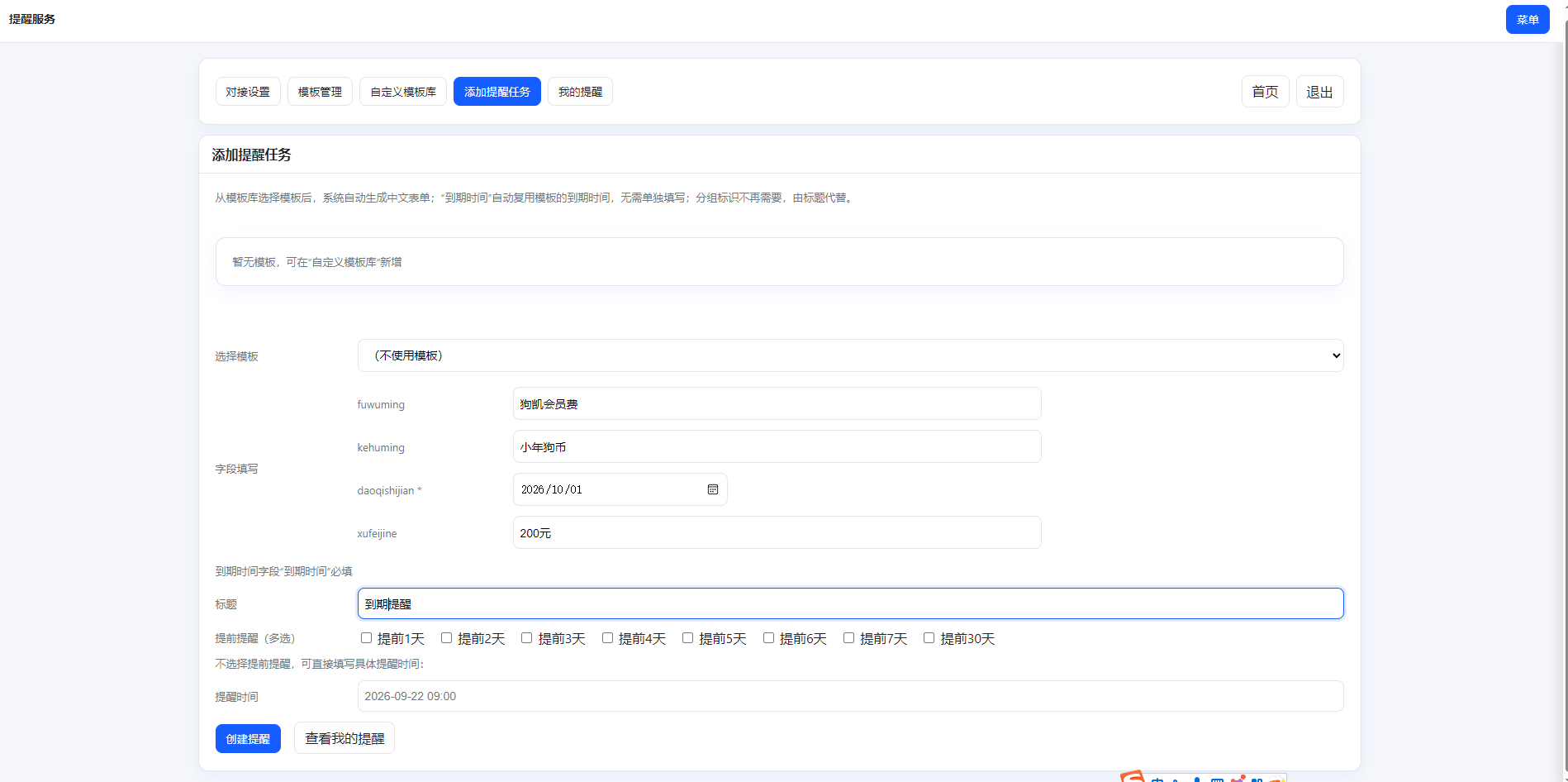Tick the 提前7天 checkbox
Viewport: 1568px width, 782px height.
click(x=848, y=638)
